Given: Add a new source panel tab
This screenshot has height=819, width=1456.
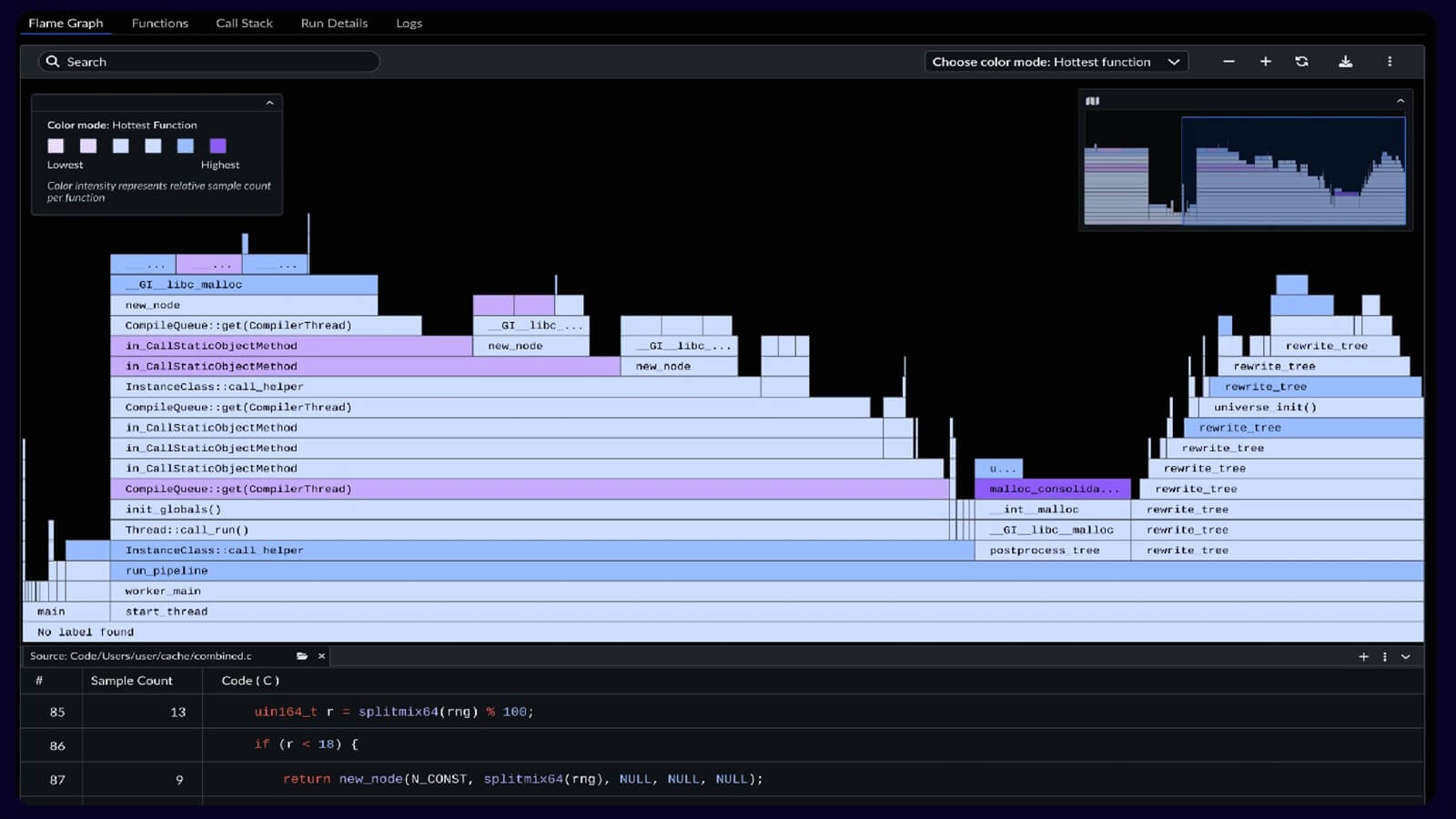Looking at the screenshot, I should coord(1363,657).
